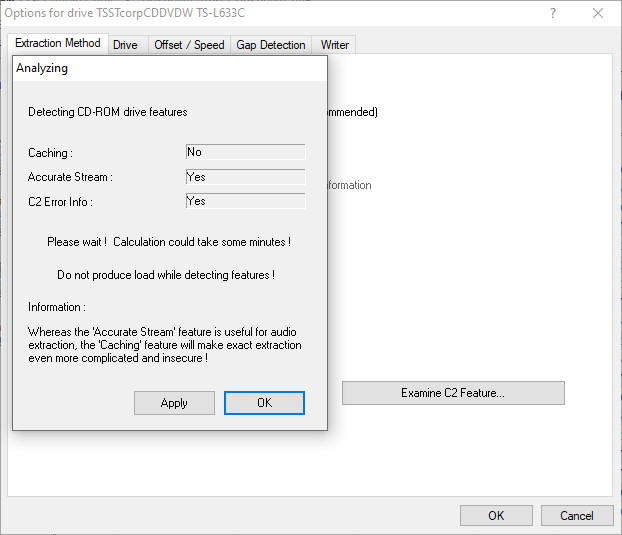
Task: Click the Please wait calculation message
Action: pyautogui.click(x=169, y=242)
